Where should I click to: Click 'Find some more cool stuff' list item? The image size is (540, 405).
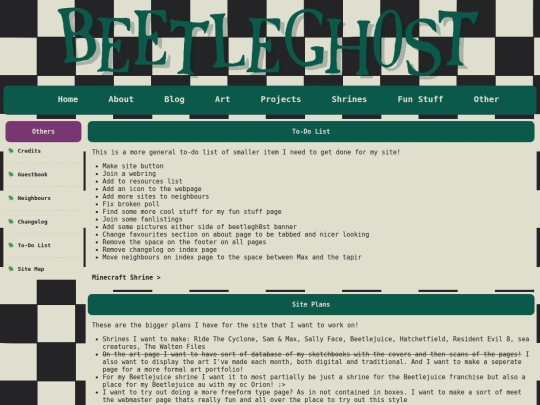pos(192,211)
